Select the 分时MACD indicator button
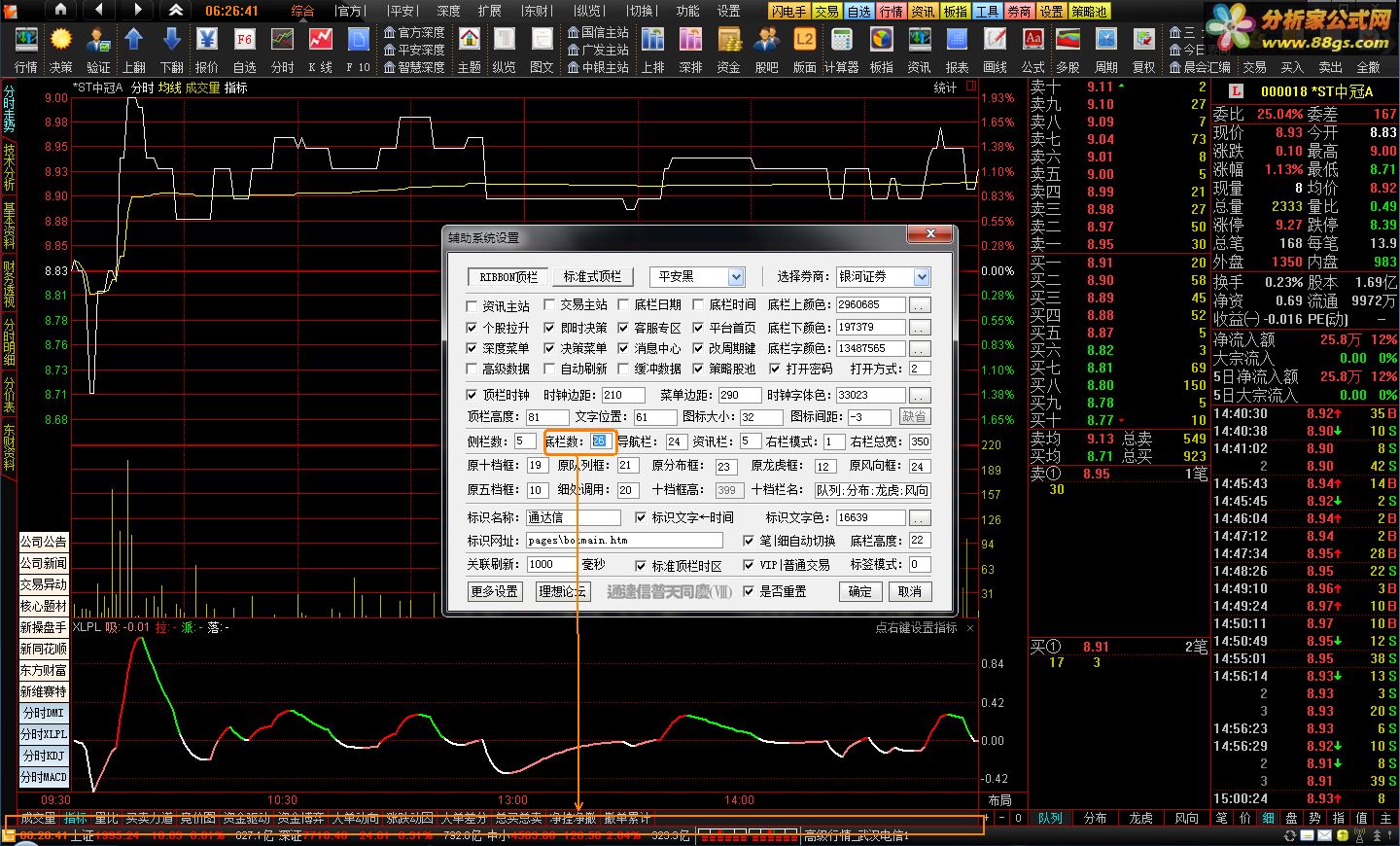The width and height of the screenshot is (1400, 846). pos(44,777)
